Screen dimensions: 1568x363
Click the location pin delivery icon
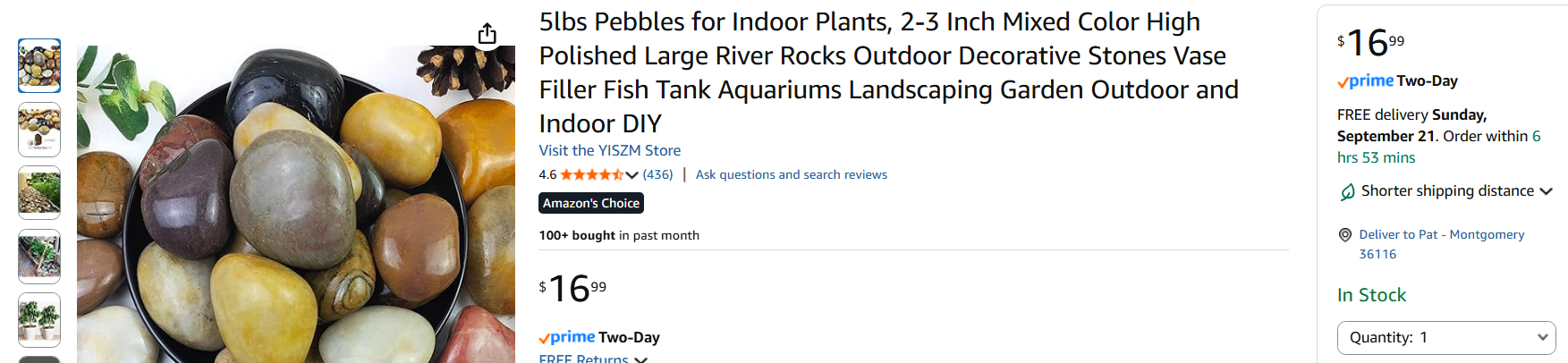[1344, 235]
